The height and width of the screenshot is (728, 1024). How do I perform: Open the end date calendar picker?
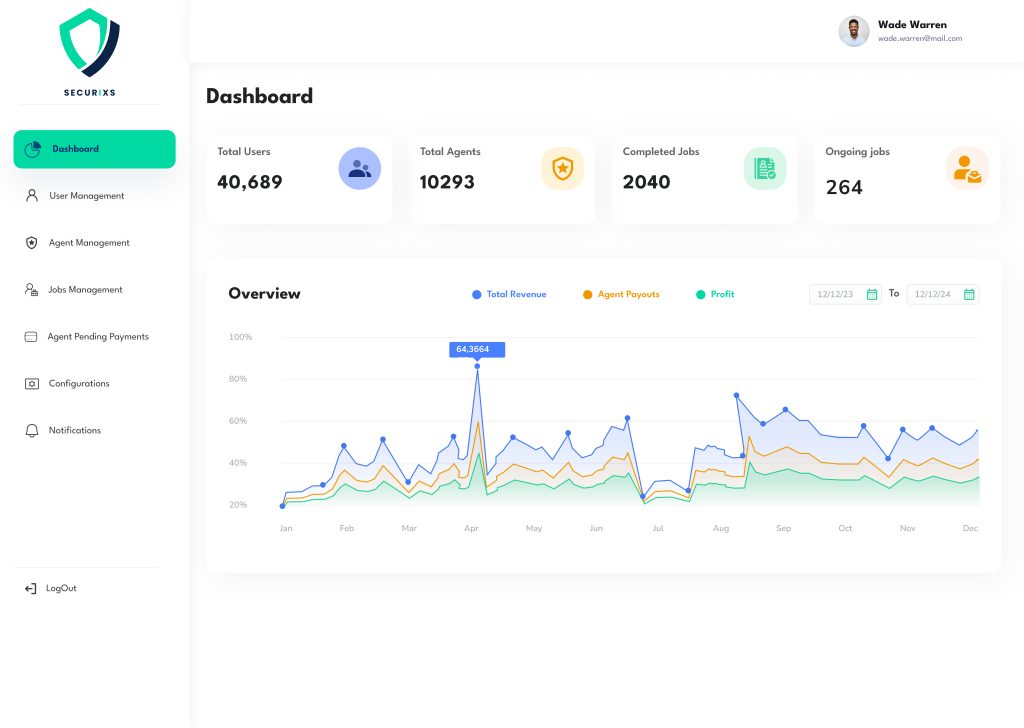[969, 295]
